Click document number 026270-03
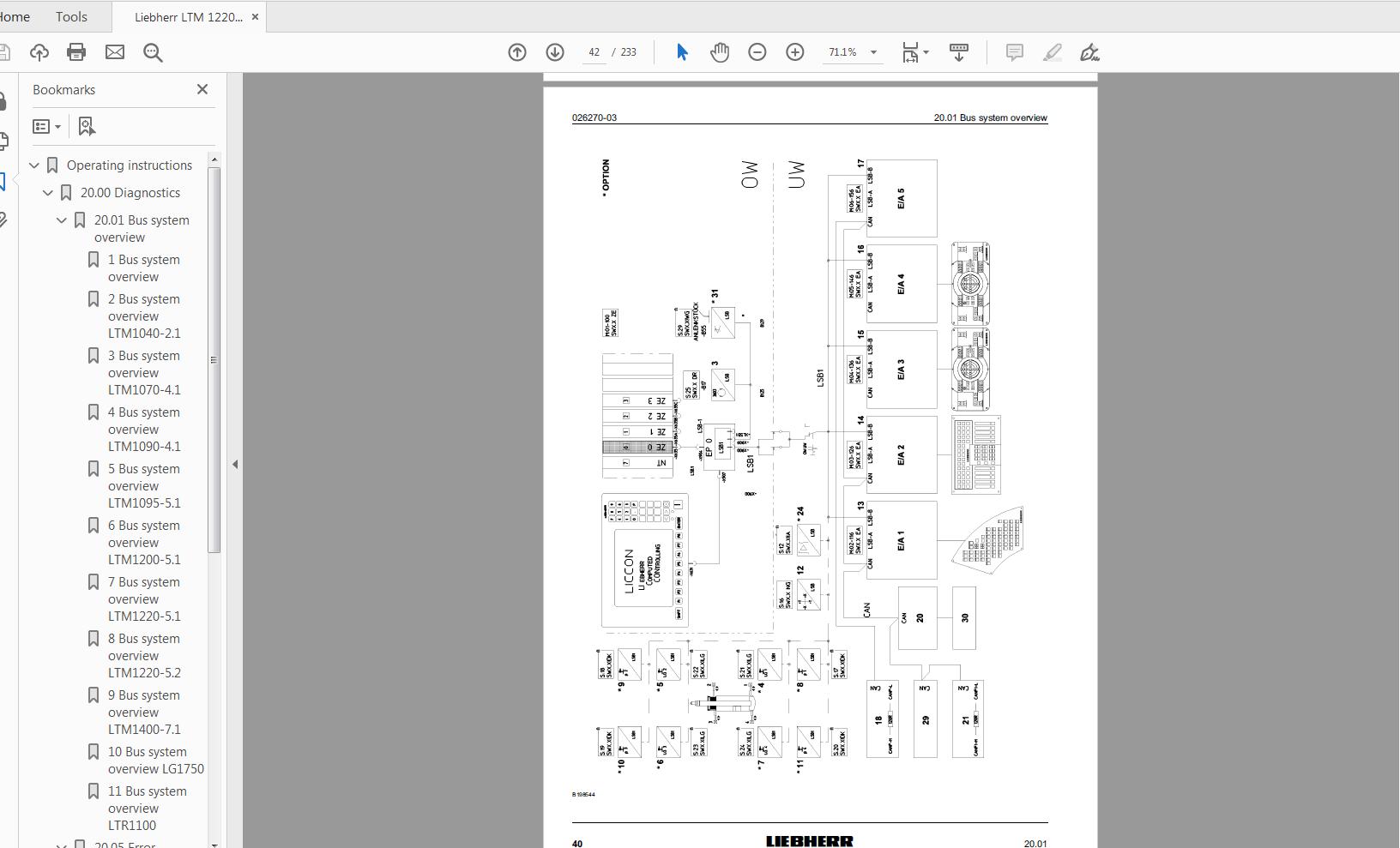Image resolution: width=1400 pixels, height=848 pixels. [x=594, y=117]
